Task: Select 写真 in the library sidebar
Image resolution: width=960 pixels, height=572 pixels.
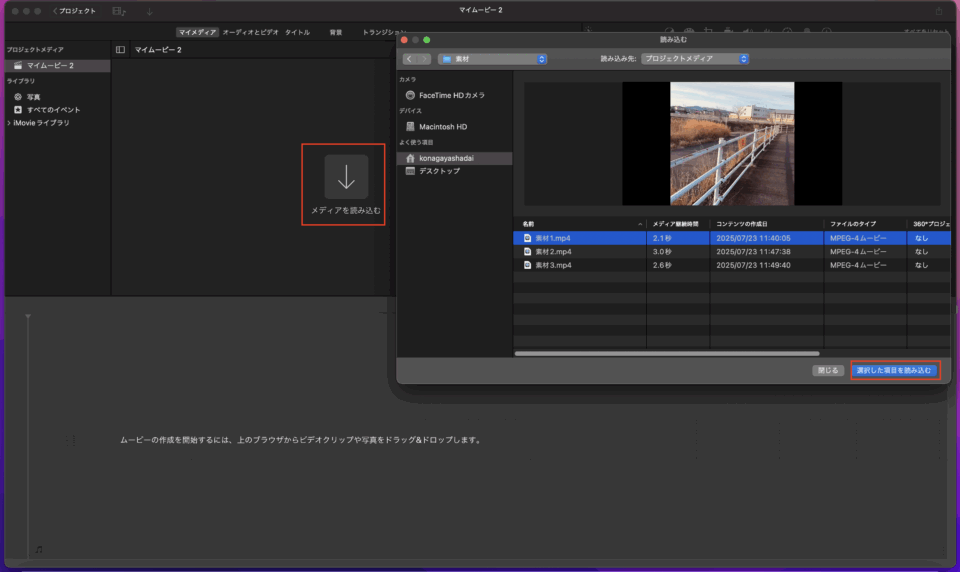Action: pos(34,97)
